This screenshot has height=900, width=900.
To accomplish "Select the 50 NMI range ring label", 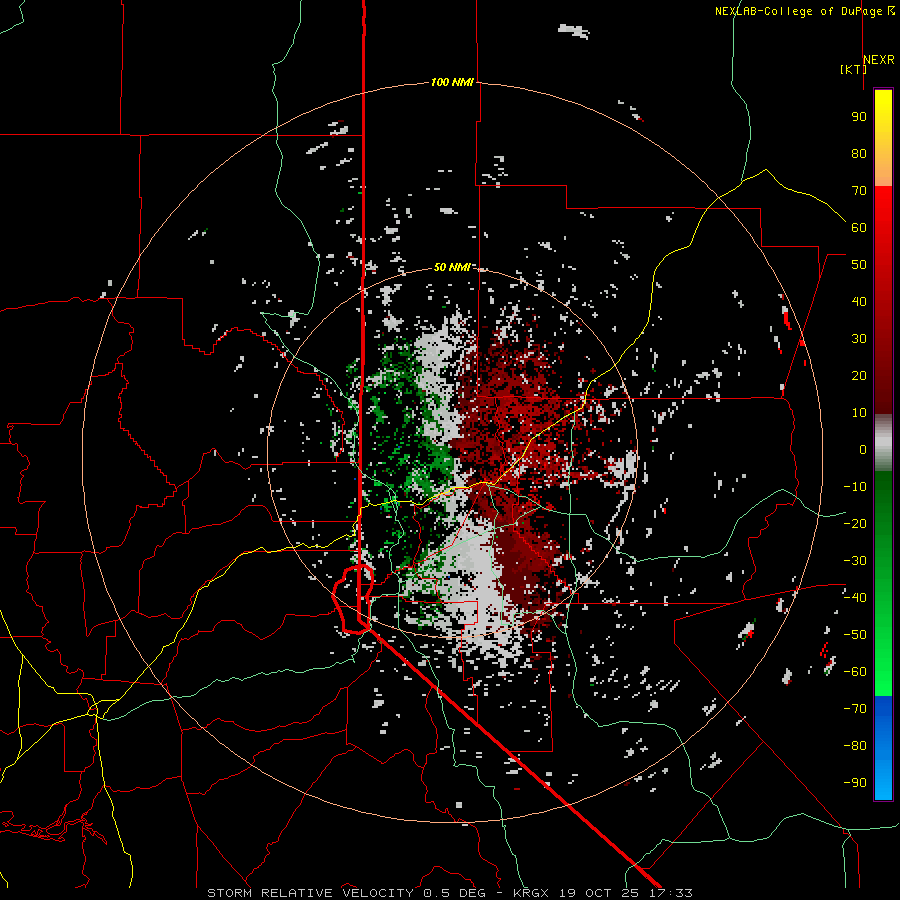I will (452, 267).
